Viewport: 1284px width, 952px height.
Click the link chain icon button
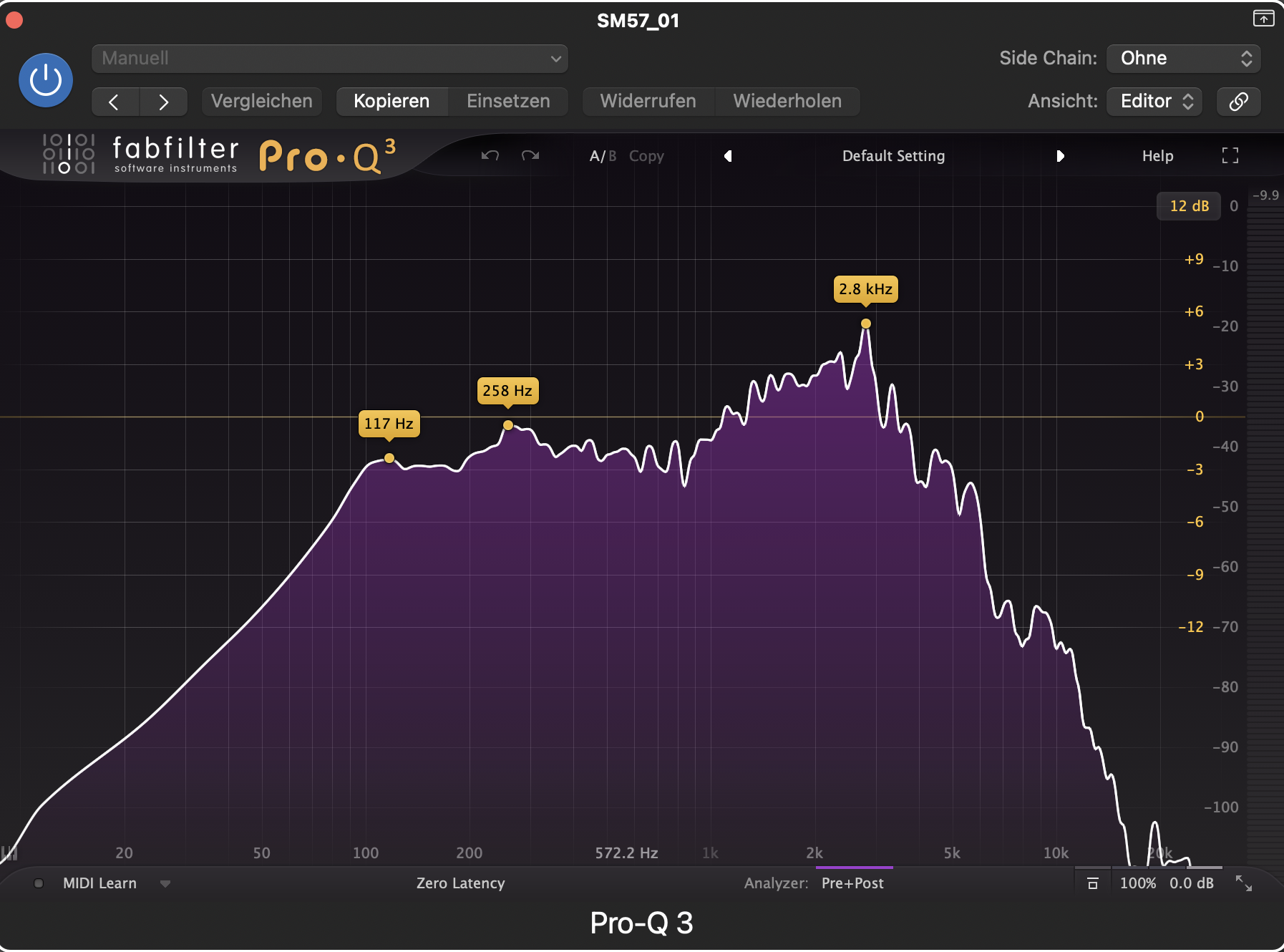[1239, 102]
